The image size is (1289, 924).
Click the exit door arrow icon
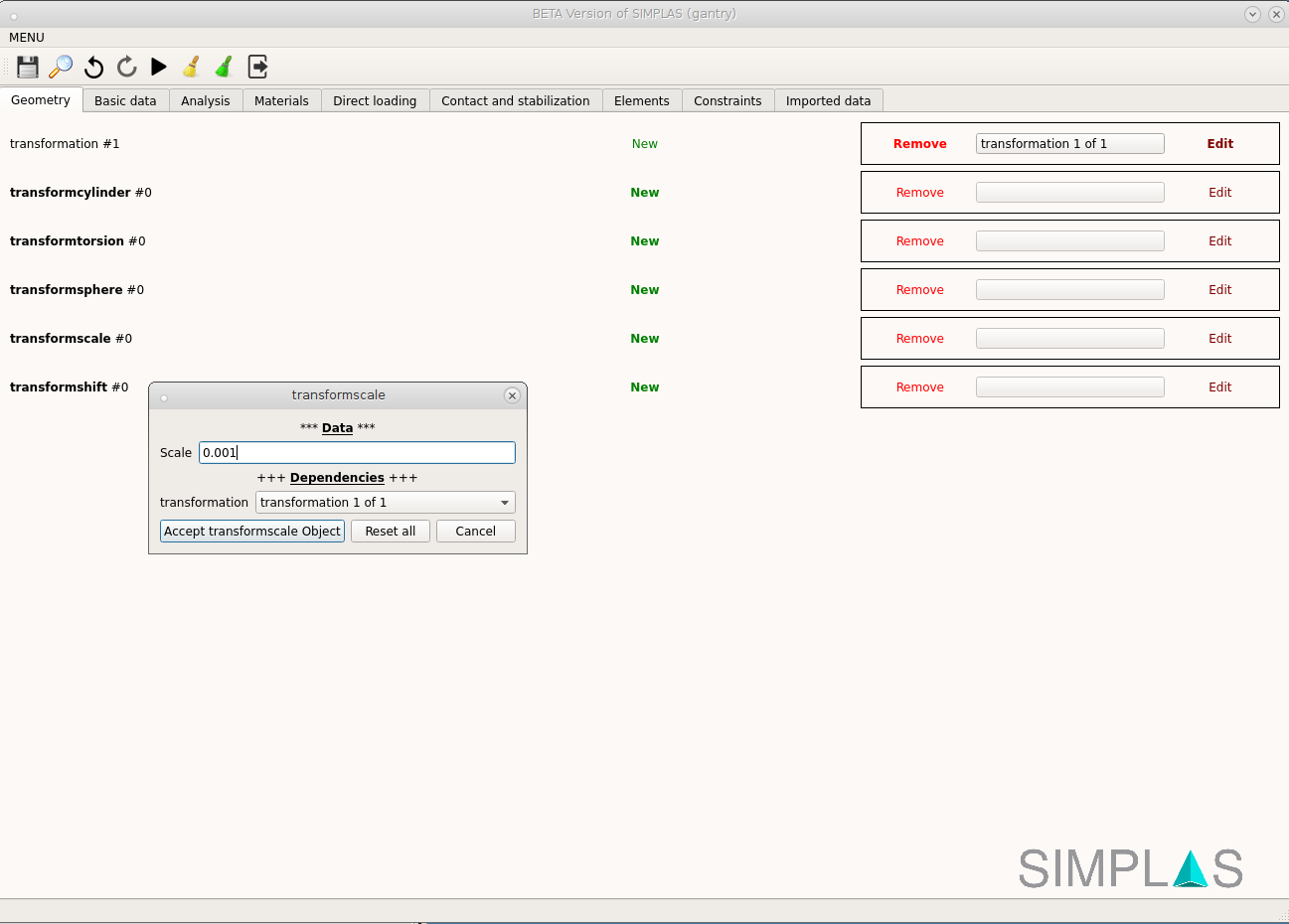(x=257, y=67)
